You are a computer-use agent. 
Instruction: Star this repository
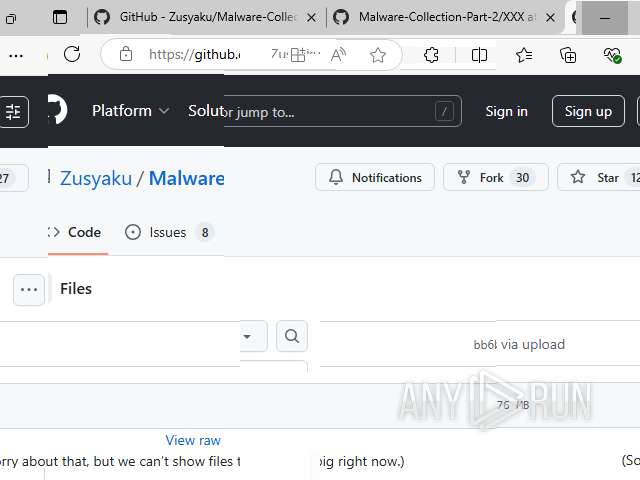pyautogui.click(x=599, y=178)
